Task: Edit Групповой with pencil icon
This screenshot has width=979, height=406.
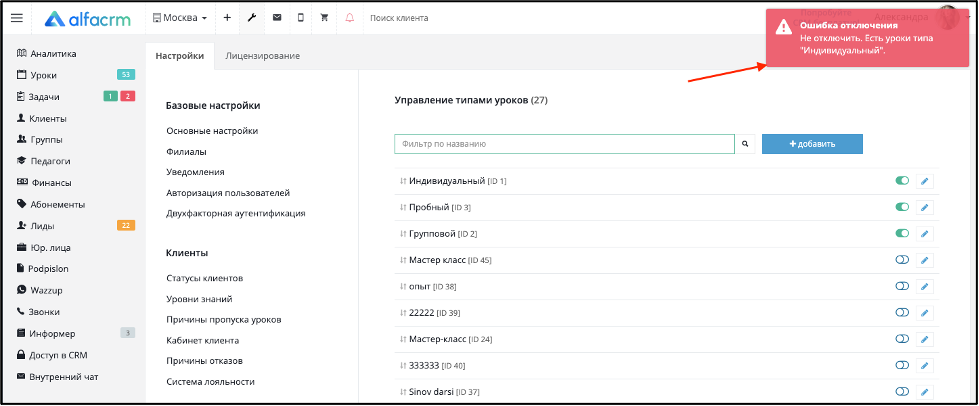Action: point(925,234)
